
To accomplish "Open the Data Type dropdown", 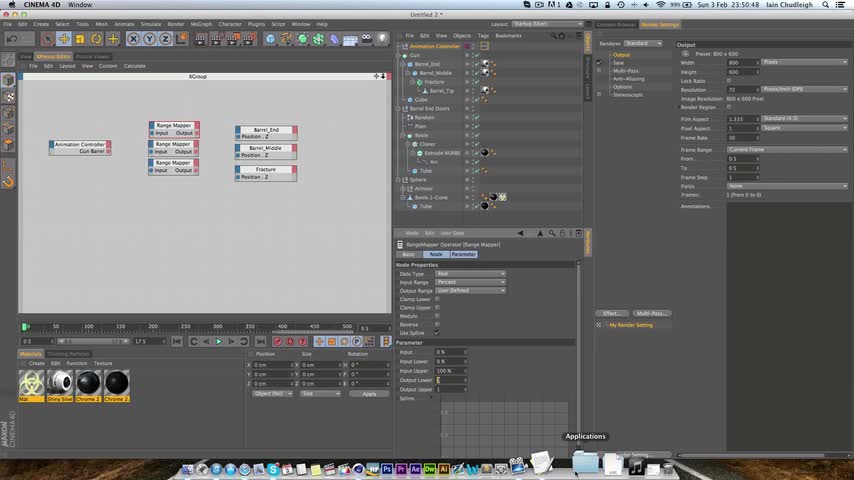I will click(x=470, y=274).
